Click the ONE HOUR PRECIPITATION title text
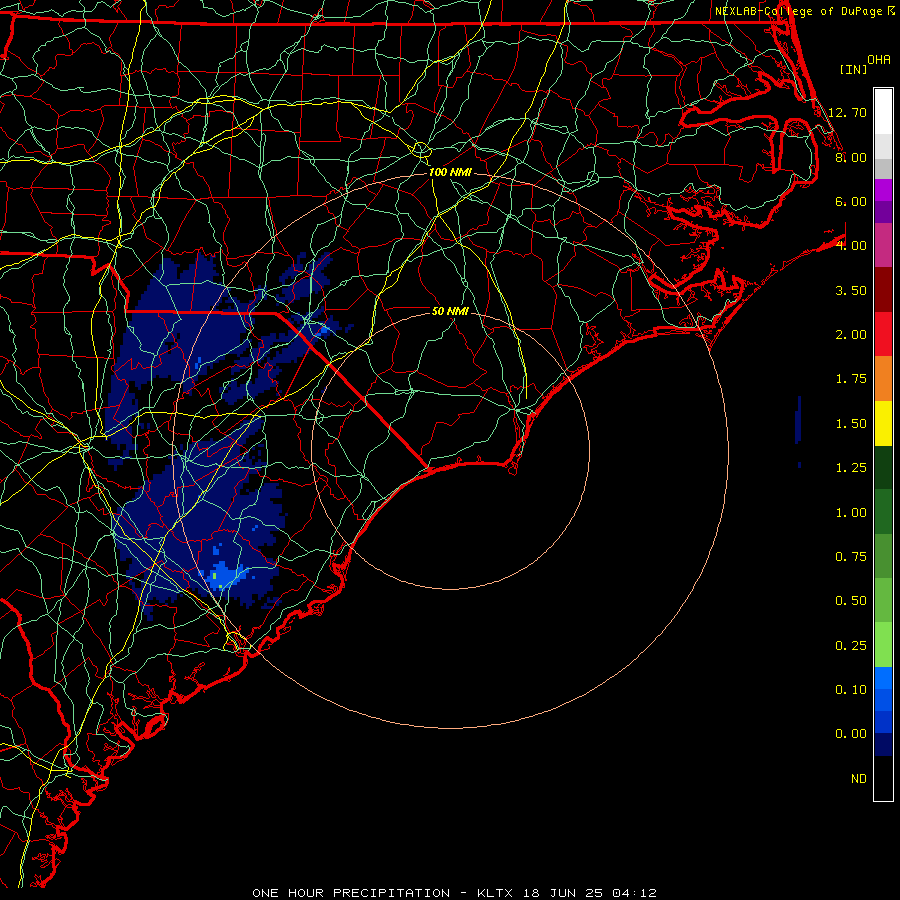 [351, 893]
